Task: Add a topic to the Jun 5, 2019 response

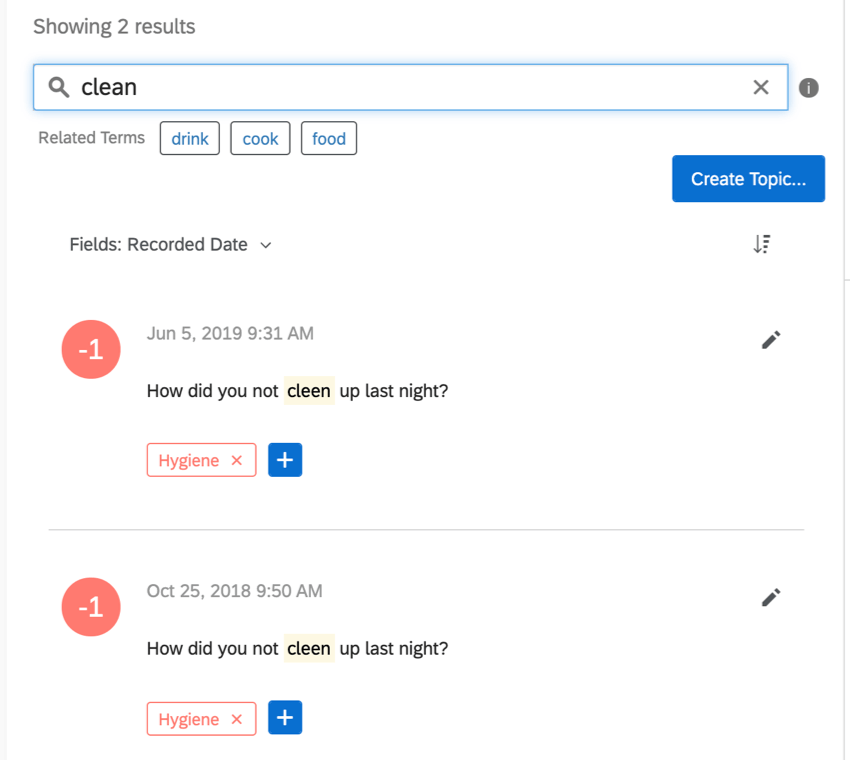Action: (x=285, y=460)
